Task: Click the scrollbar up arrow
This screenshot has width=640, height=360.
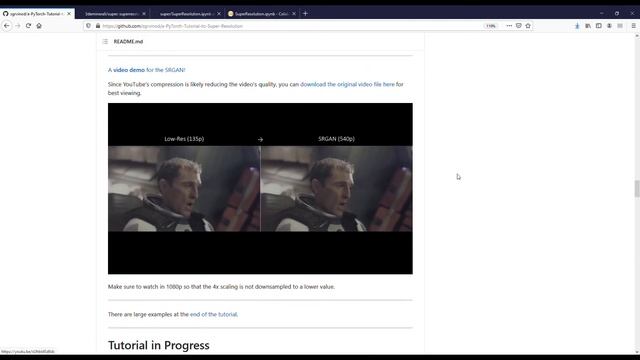Action: (x=637, y=36)
